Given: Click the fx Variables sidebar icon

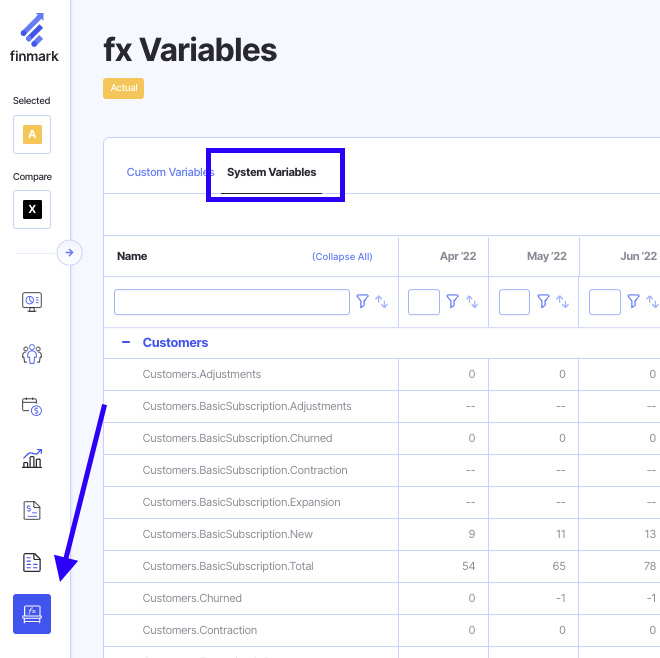Looking at the screenshot, I should [32, 614].
